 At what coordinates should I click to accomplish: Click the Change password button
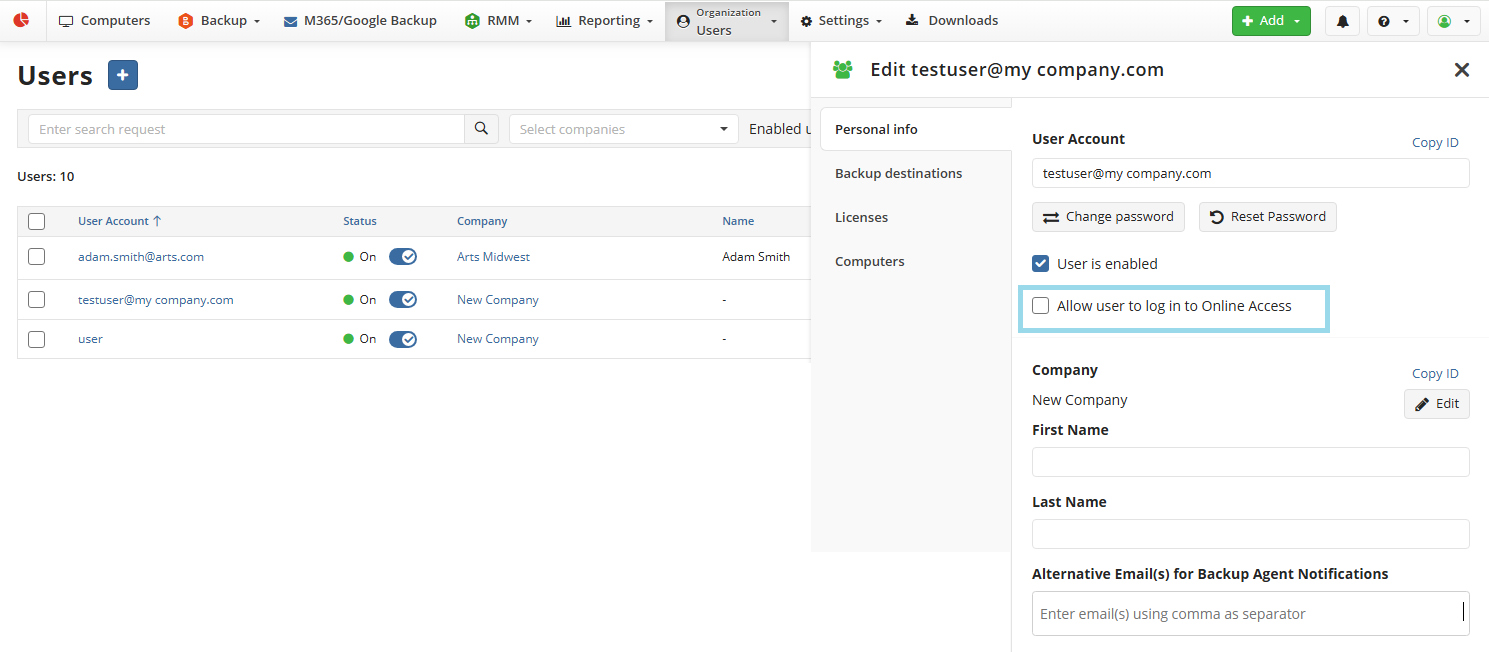tap(1108, 217)
